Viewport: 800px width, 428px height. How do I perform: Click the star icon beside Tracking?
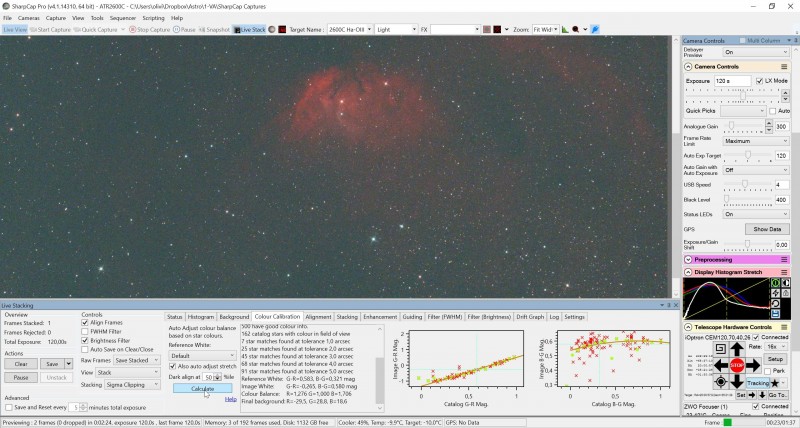click(775, 383)
